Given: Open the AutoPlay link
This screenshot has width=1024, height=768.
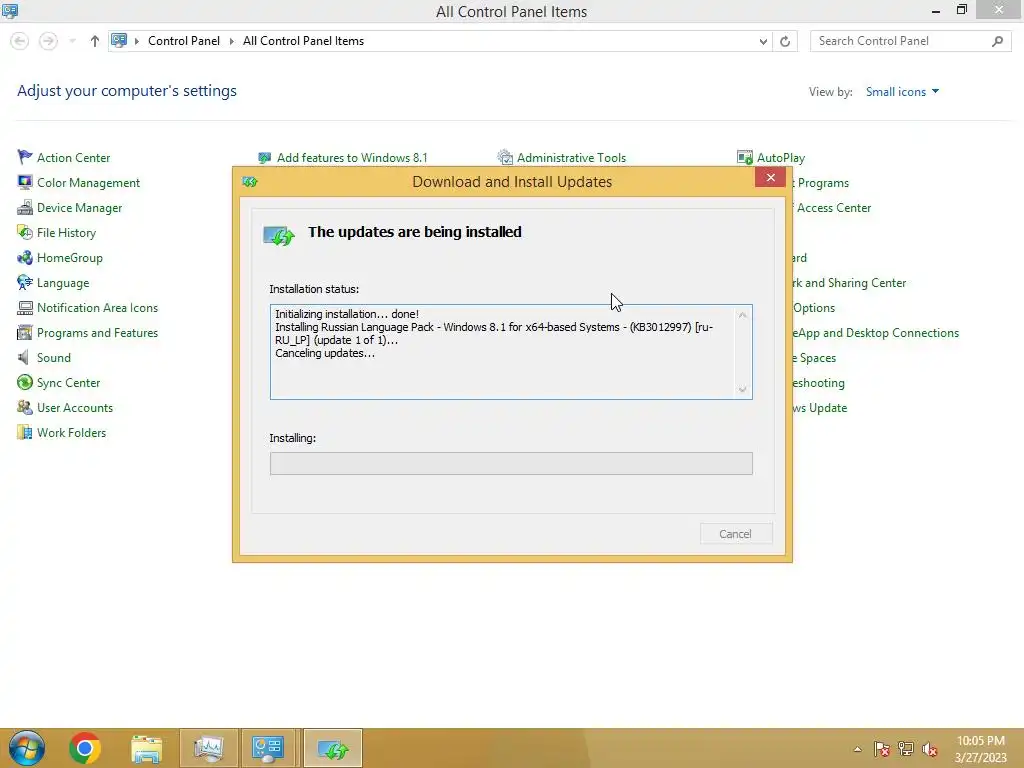Looking at the screenshot, I should point(780,157).
